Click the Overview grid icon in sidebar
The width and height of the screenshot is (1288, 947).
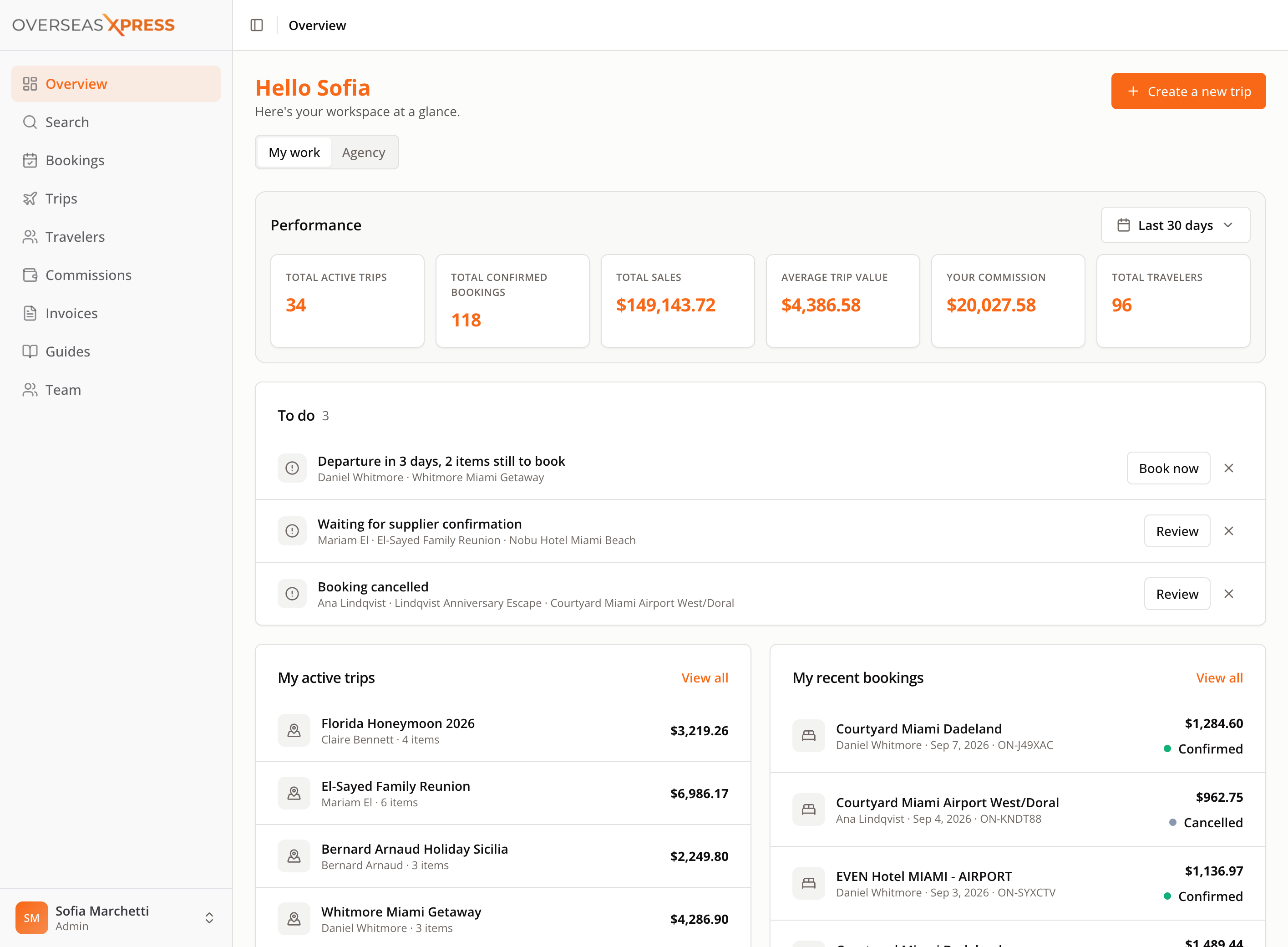(x=30, y=84)
